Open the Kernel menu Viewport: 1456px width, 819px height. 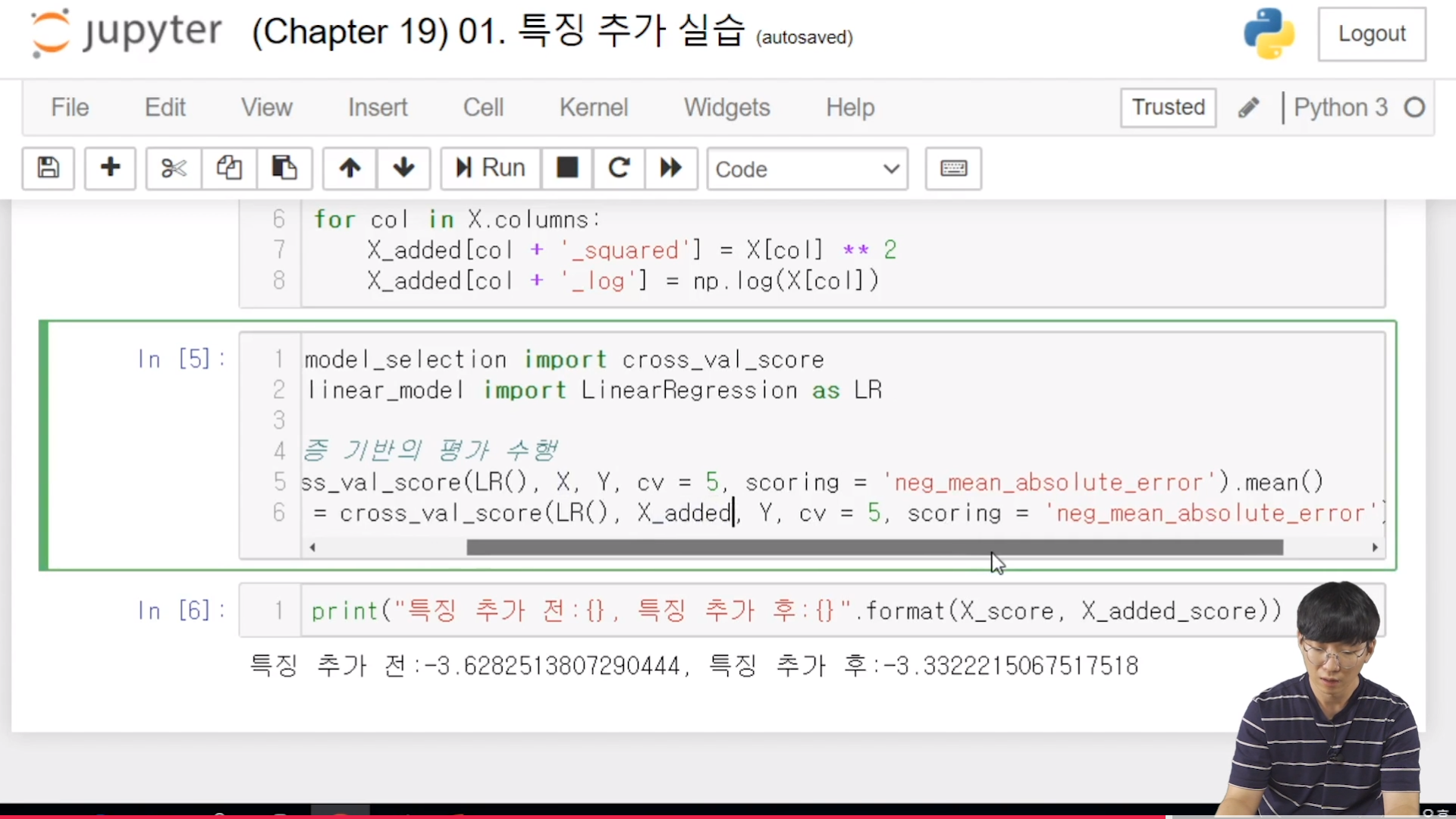coord(593,107)
